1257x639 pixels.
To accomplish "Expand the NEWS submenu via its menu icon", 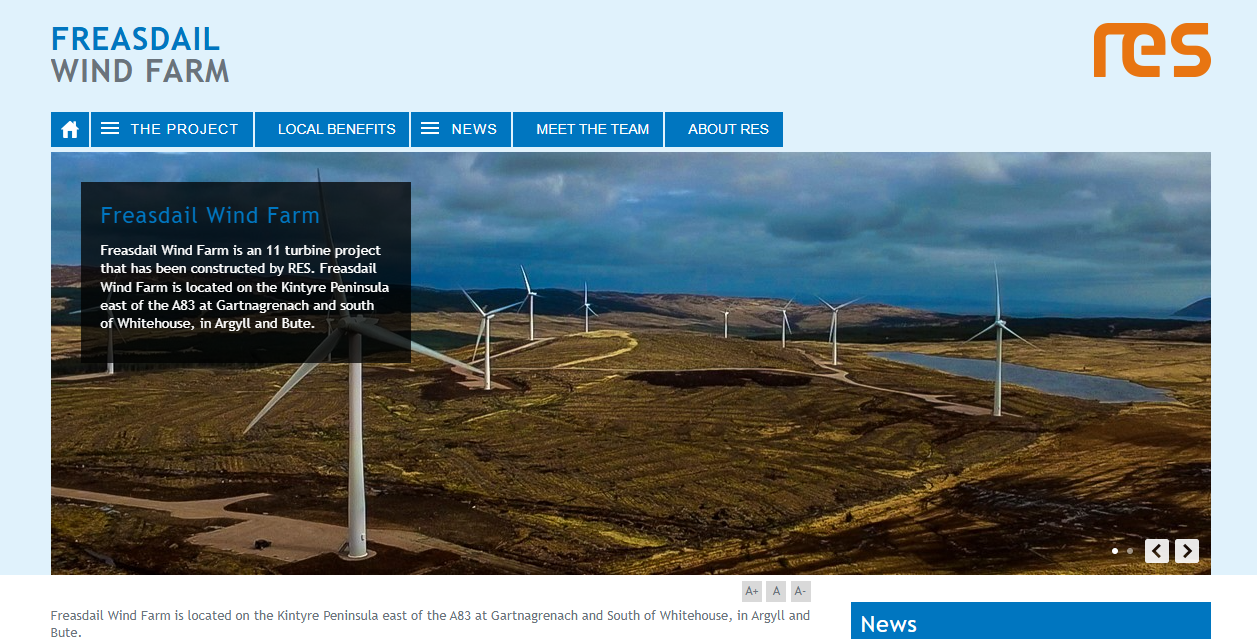I will [x=430, y=128].
